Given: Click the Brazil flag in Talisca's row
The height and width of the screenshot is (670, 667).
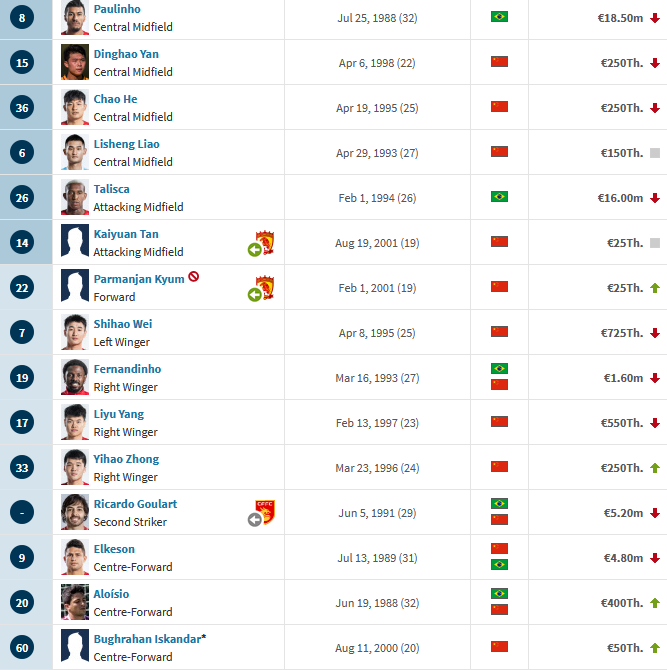Looking at the screenshot, I should [499, 197].
